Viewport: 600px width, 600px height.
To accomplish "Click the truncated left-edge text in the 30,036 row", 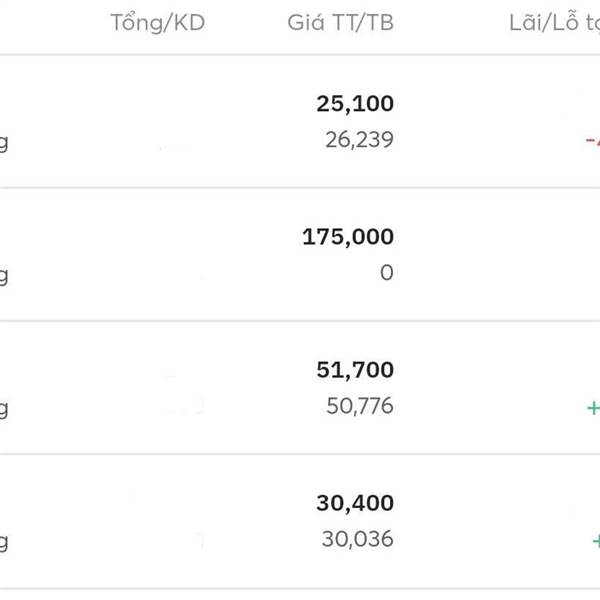I will click(x=4, y=542).
